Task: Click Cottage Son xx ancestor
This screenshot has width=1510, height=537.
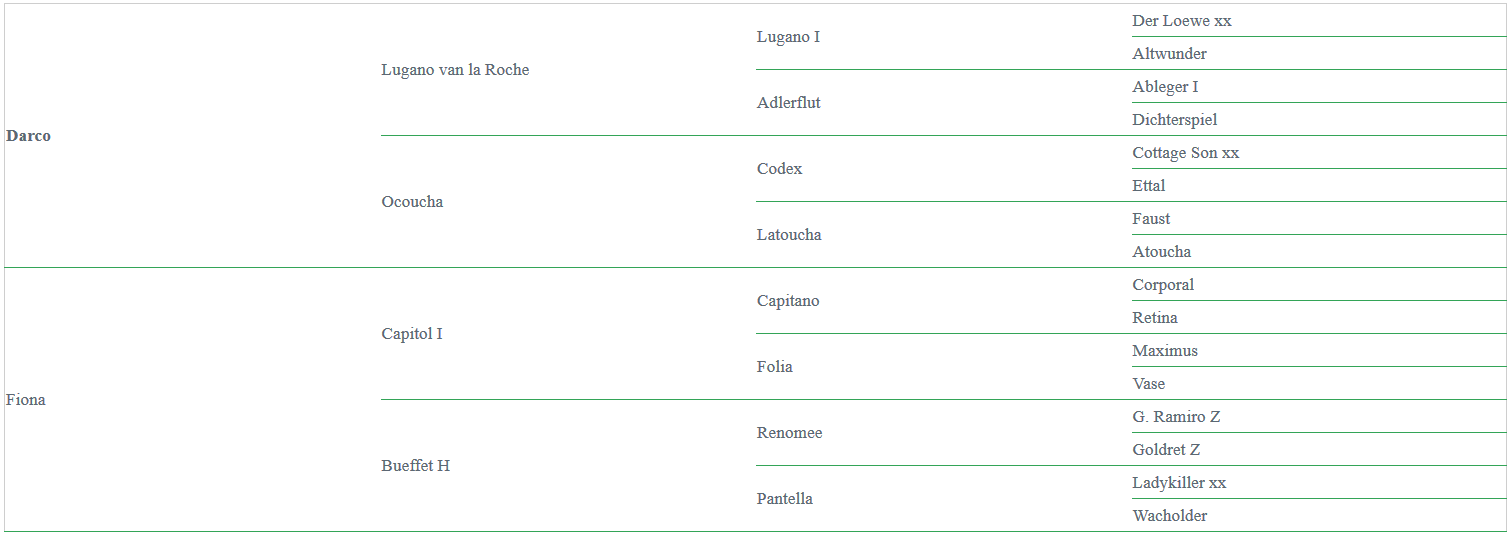Action: [x=1186, y=153]
